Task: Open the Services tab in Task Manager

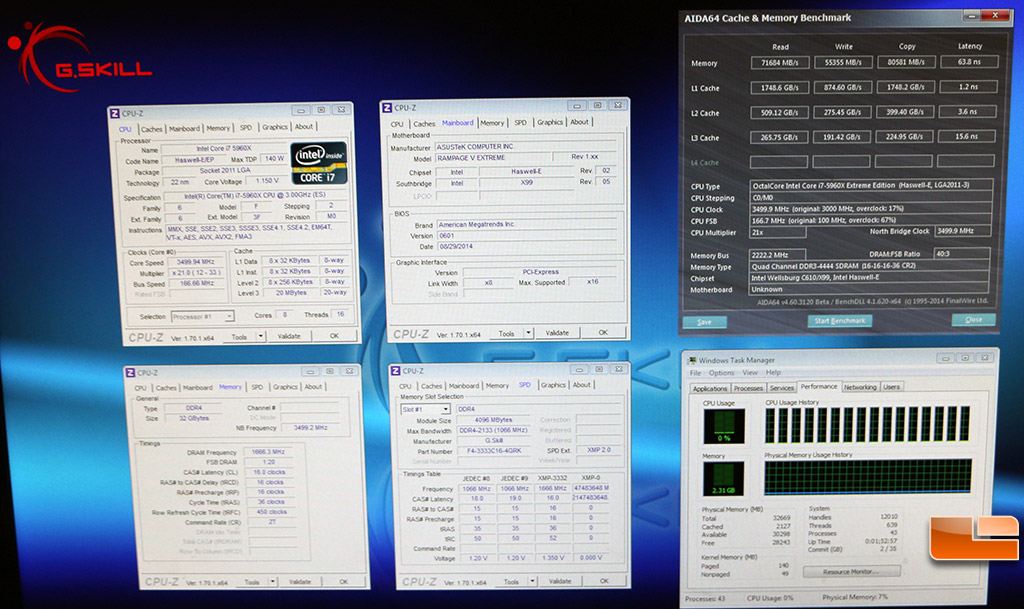Action: [x=782, y=388]
